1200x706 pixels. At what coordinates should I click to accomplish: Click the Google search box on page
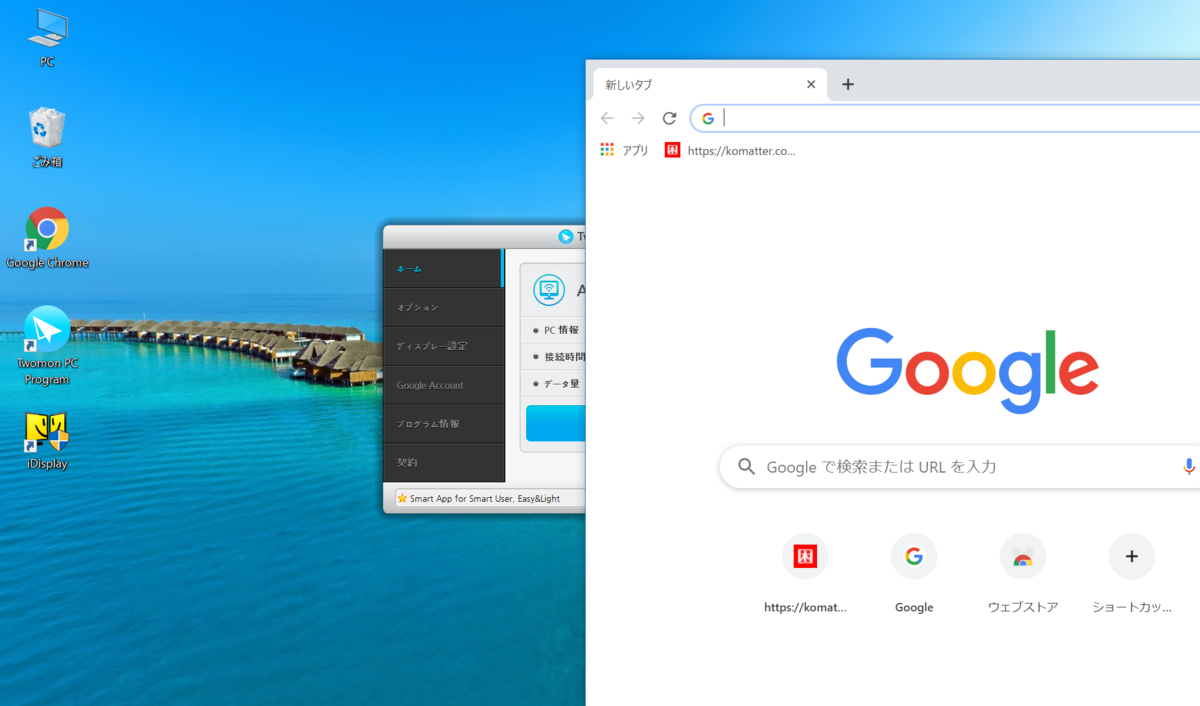tap(960, 467)
